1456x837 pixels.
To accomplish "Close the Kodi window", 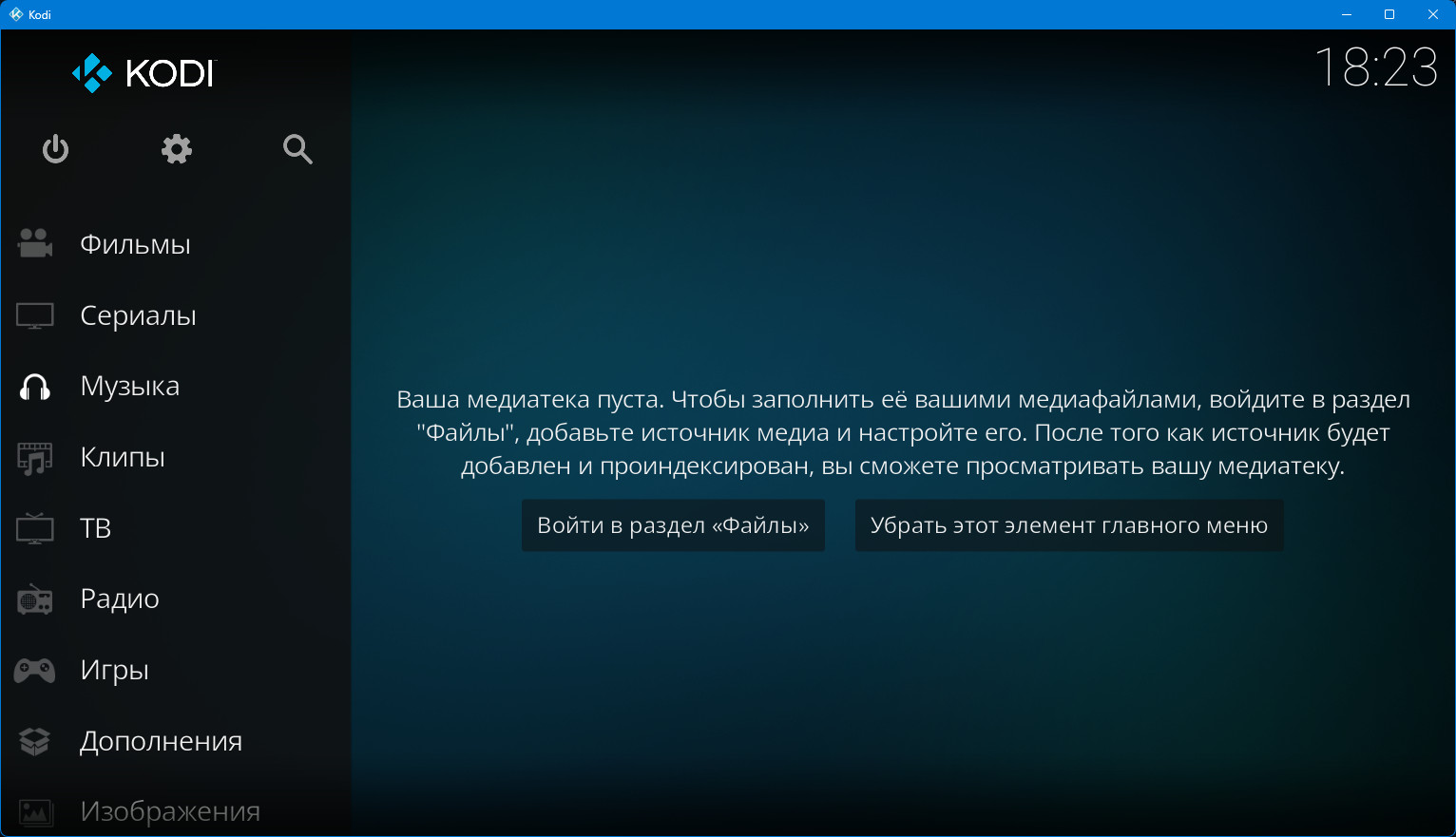I will (x=1433, y=14).
